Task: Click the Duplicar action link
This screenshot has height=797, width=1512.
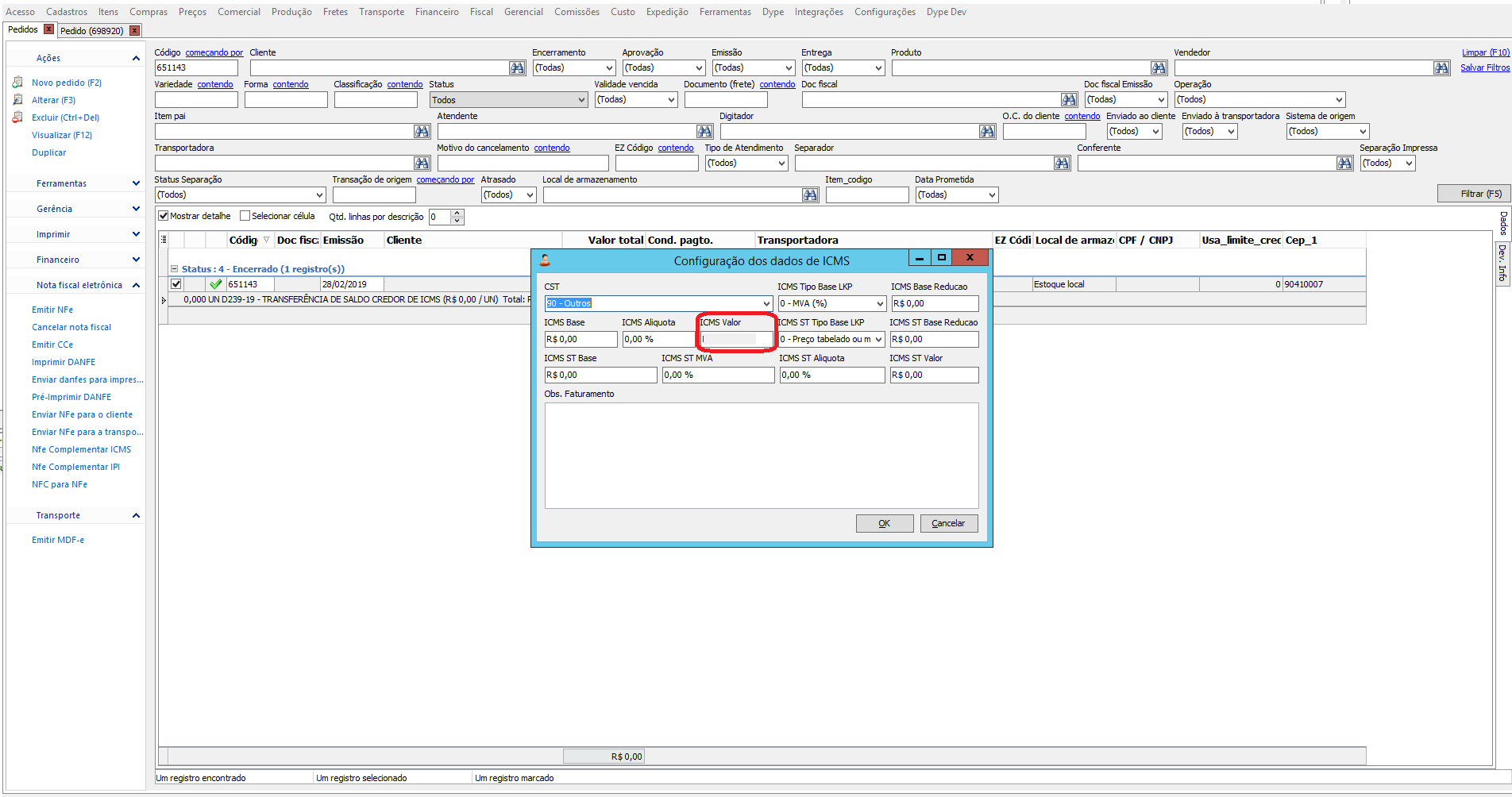Action: click(x=49, y=152)
